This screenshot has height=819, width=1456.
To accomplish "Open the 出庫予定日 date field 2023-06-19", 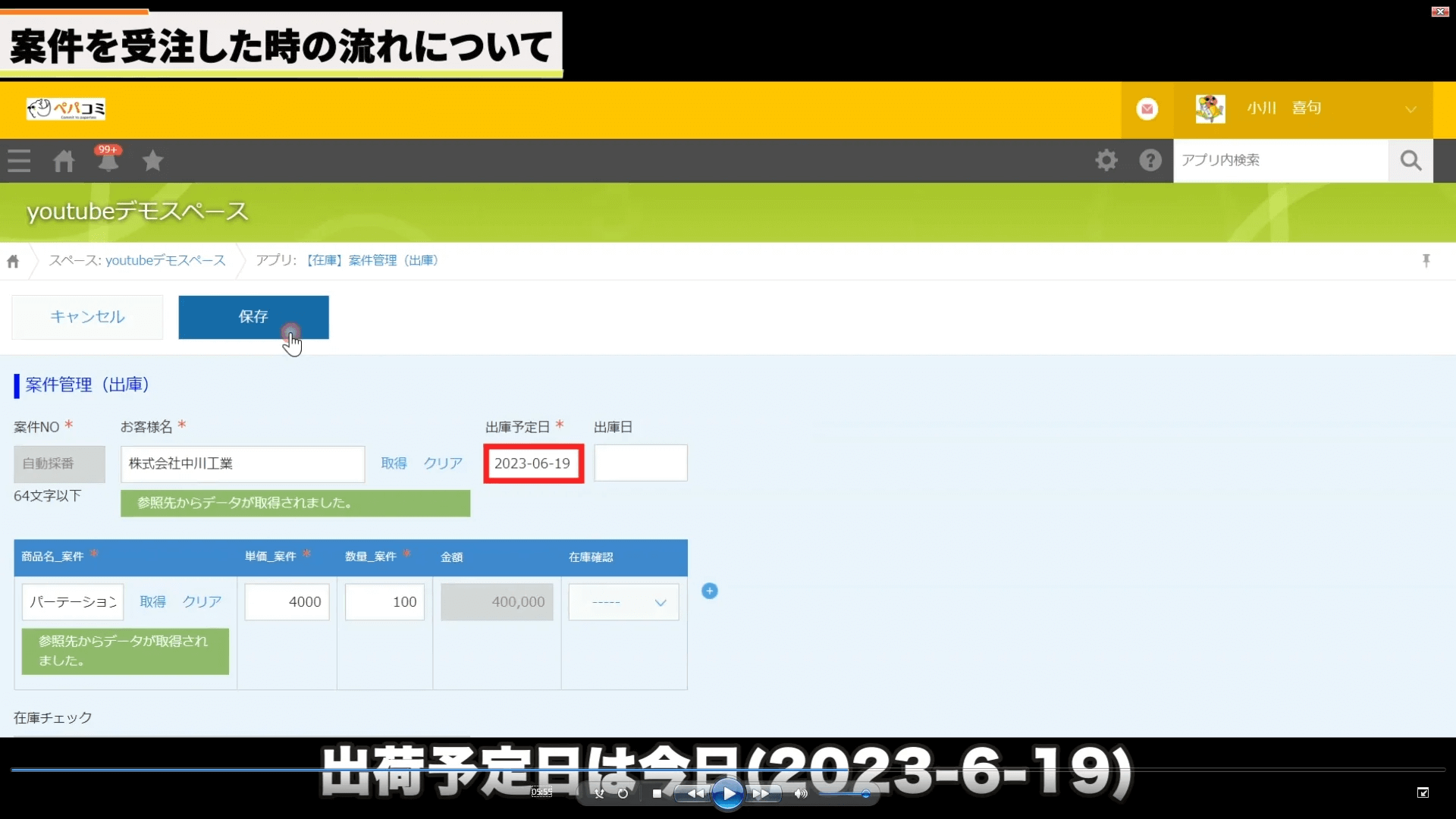I will pos(532,463).
